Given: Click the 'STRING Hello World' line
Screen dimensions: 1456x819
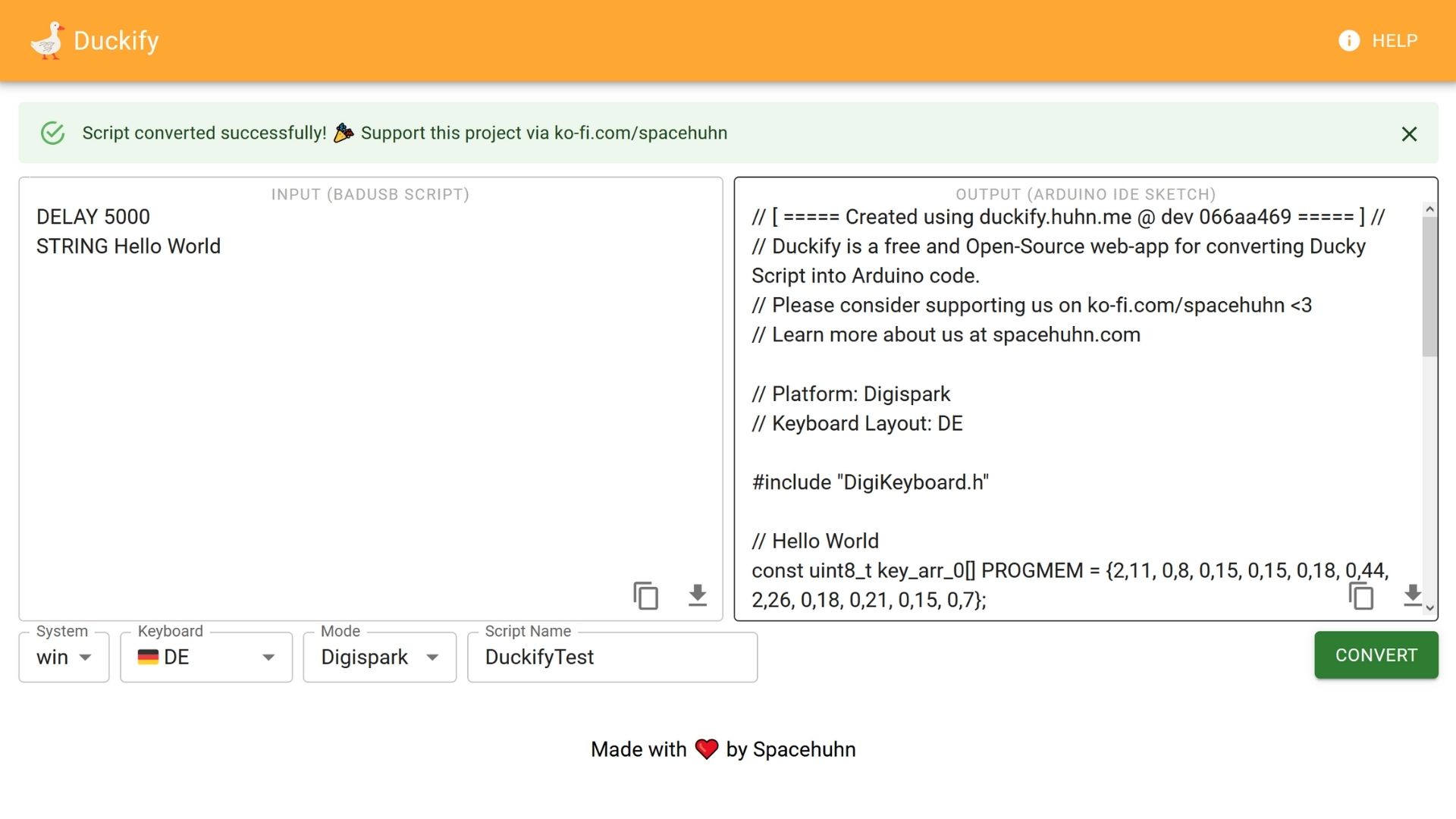Looking at the screenshot, I should [128, 246].
